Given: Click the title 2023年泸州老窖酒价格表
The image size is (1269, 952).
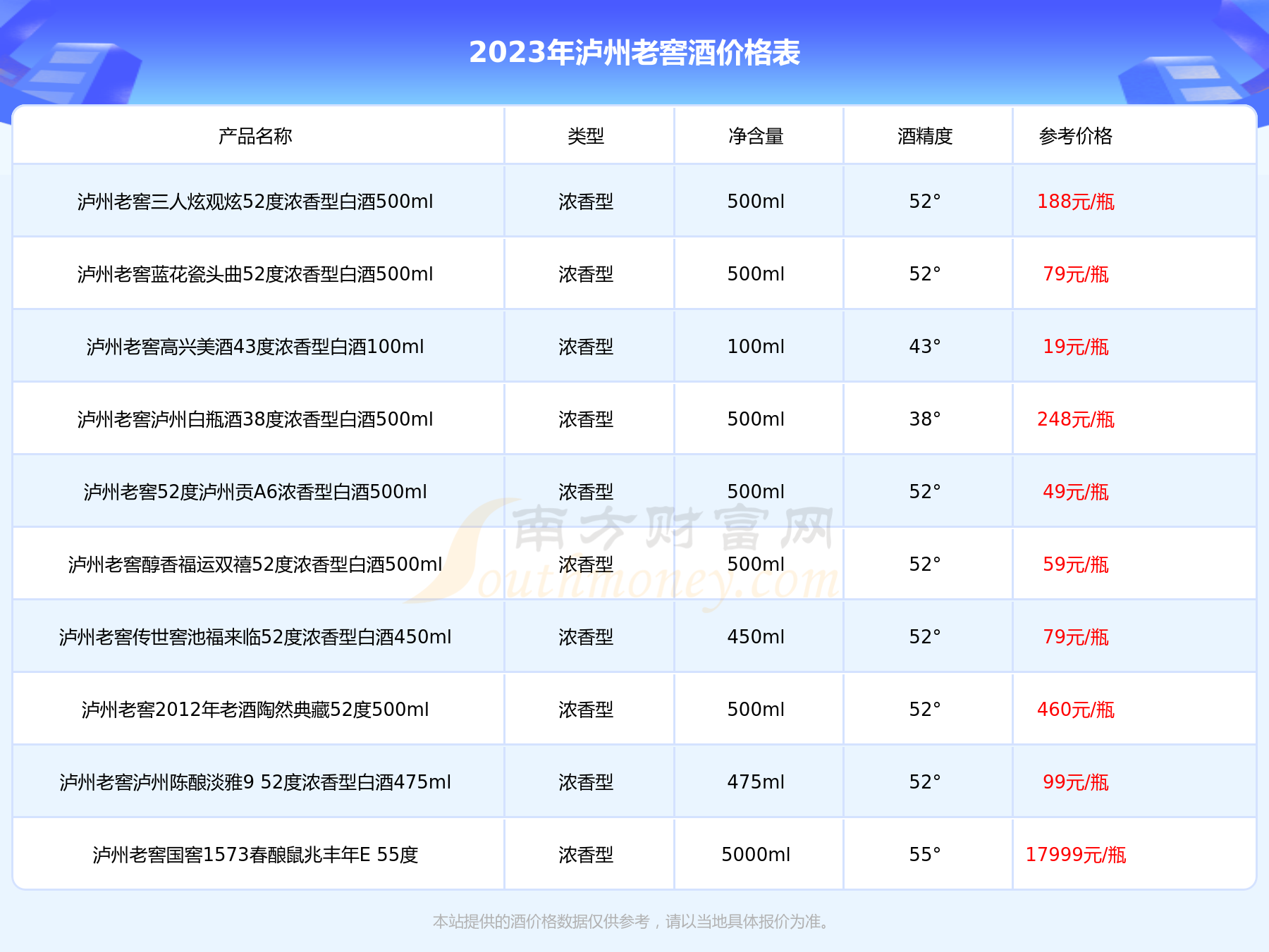Looking at the screenshot, I should (634, 53).
